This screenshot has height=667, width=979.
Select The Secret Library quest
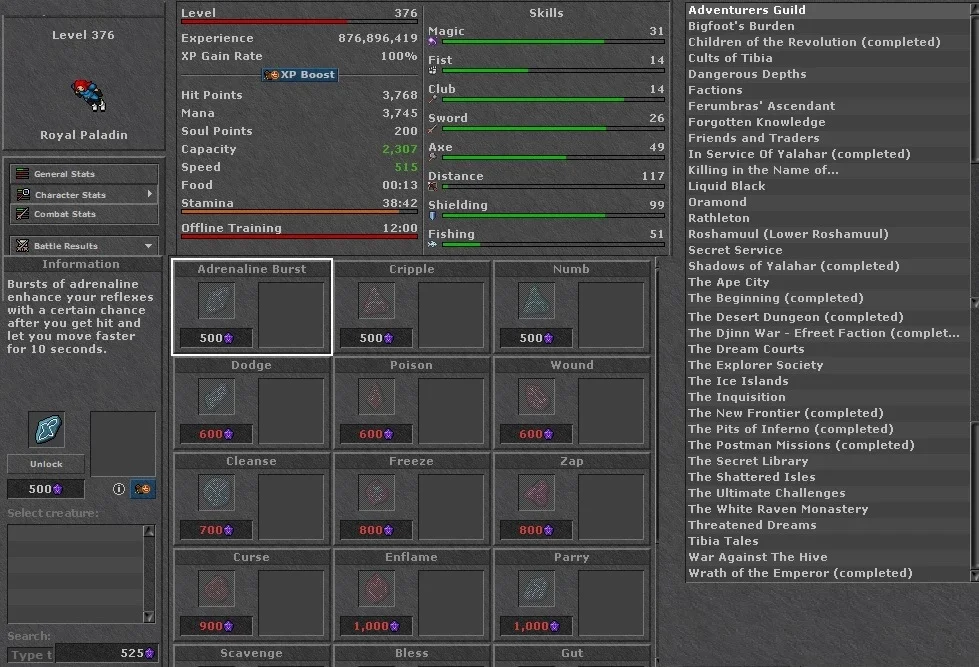click(x=828, y=462)
